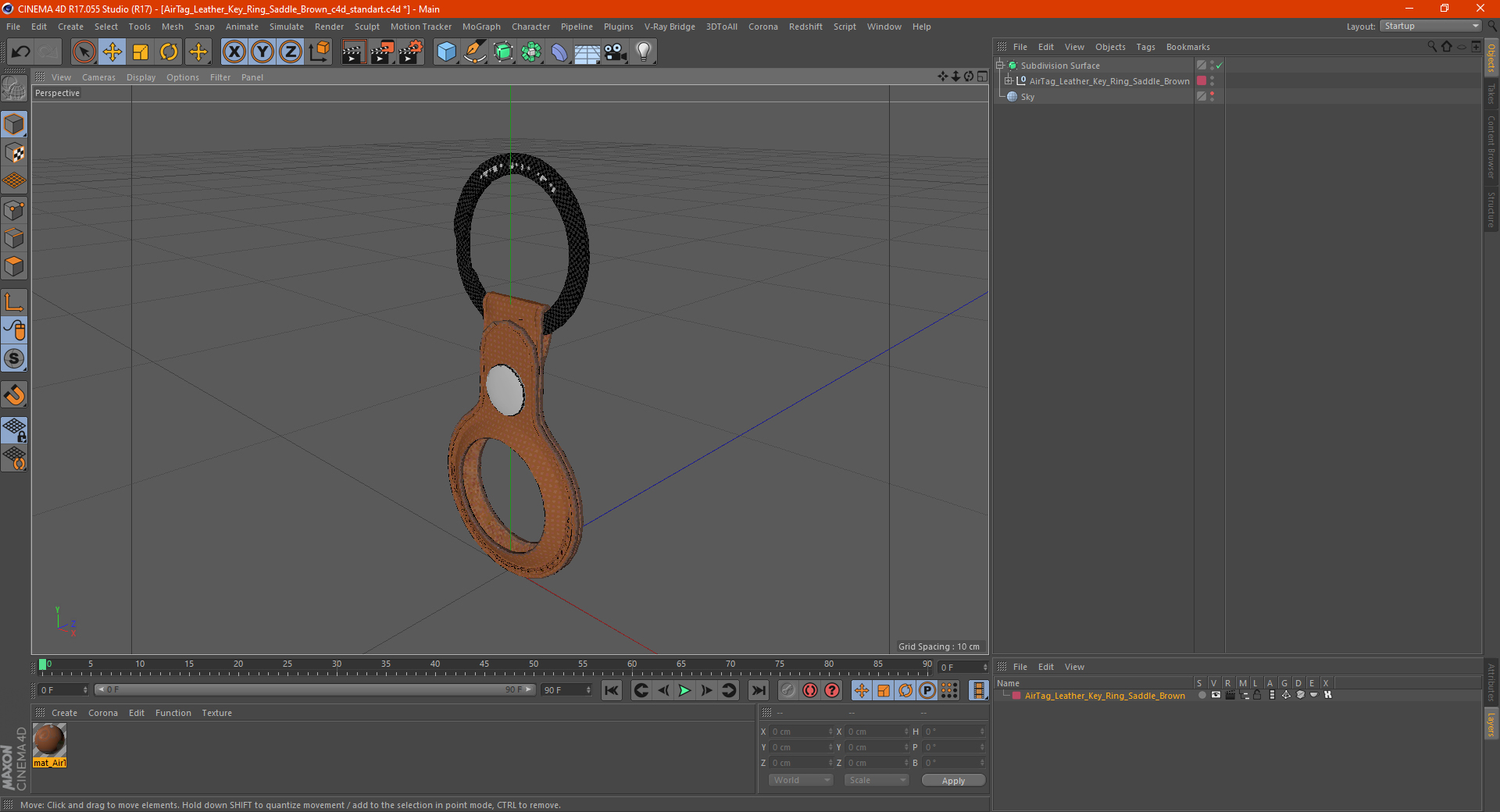This screenshot has height=812, width=1500.
Task: Click the Apply button
Action: [x=953, y=781]
